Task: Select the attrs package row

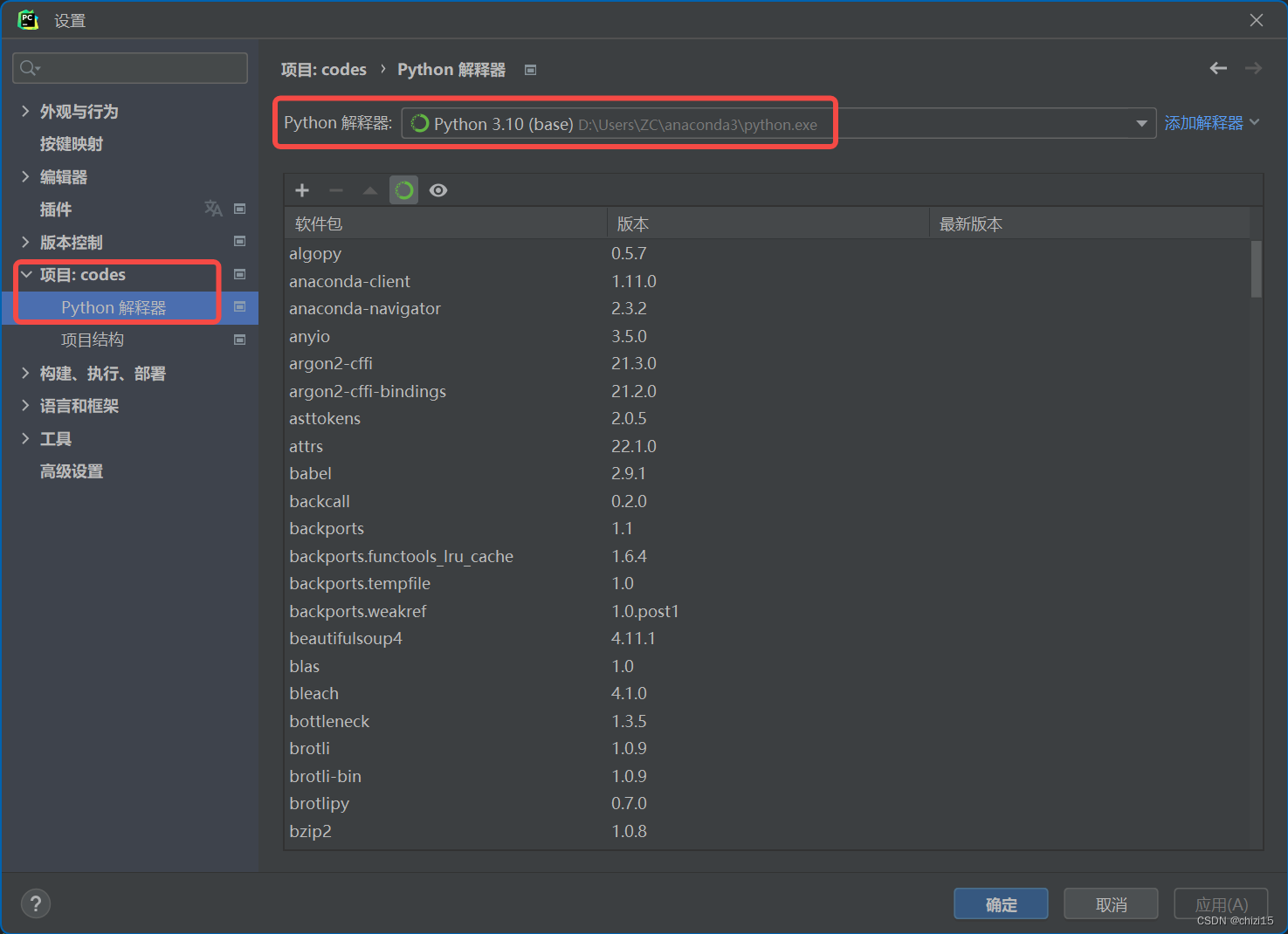Action: (x=767, y=446)
